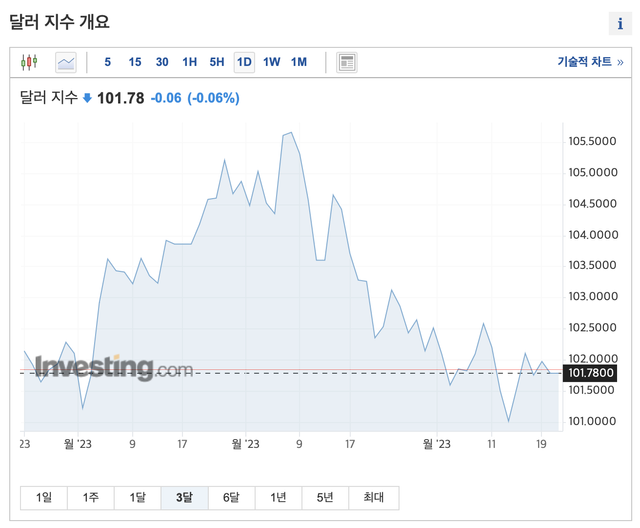The width and height of the screenshot is (640, 528).
Task: Select the 1D interval button
Action: (244, 62)
